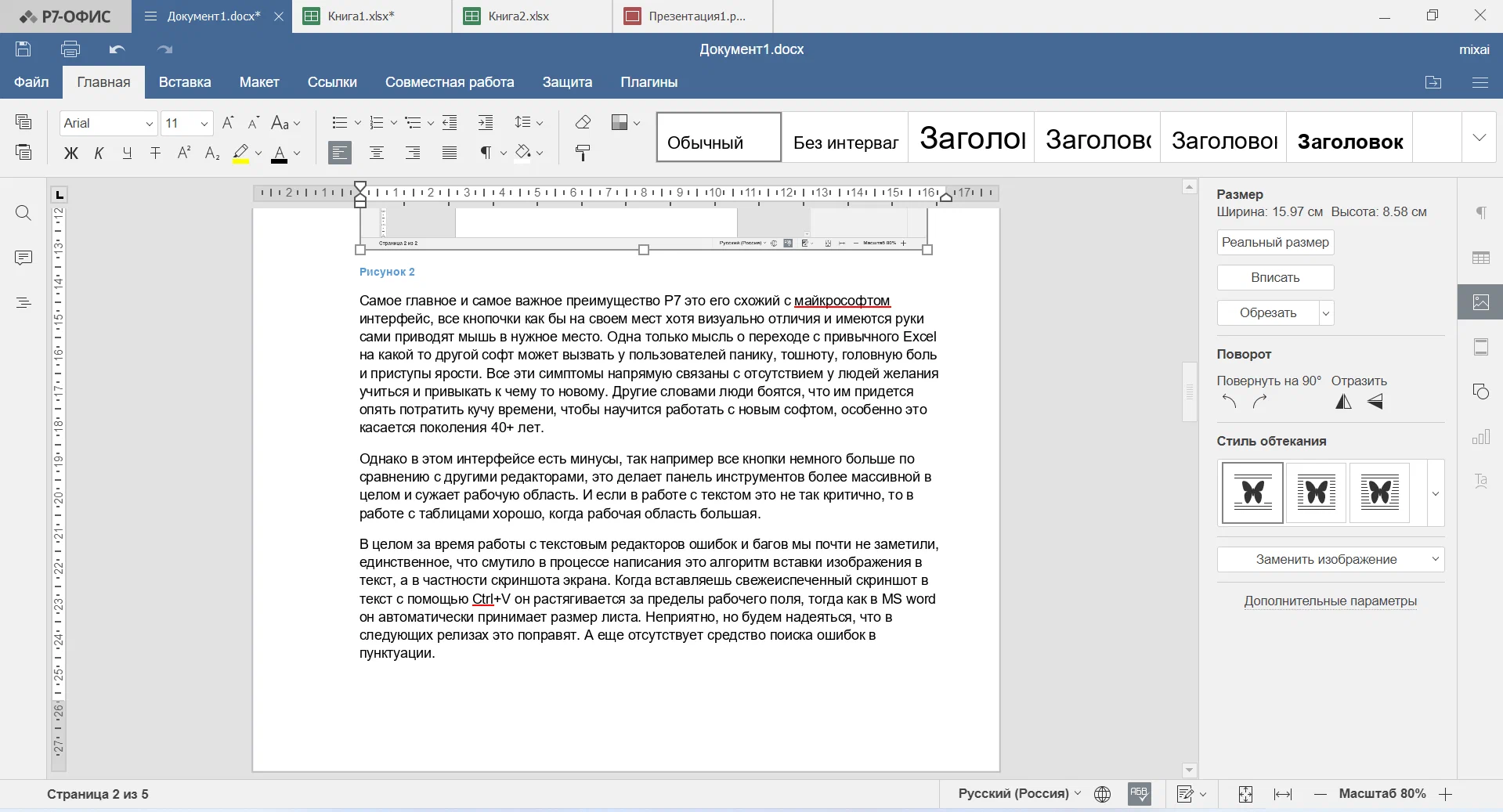Screen dimensions: 1503x812
Task: Open Дополнительные параметры link
Action: click(1330, 601)
